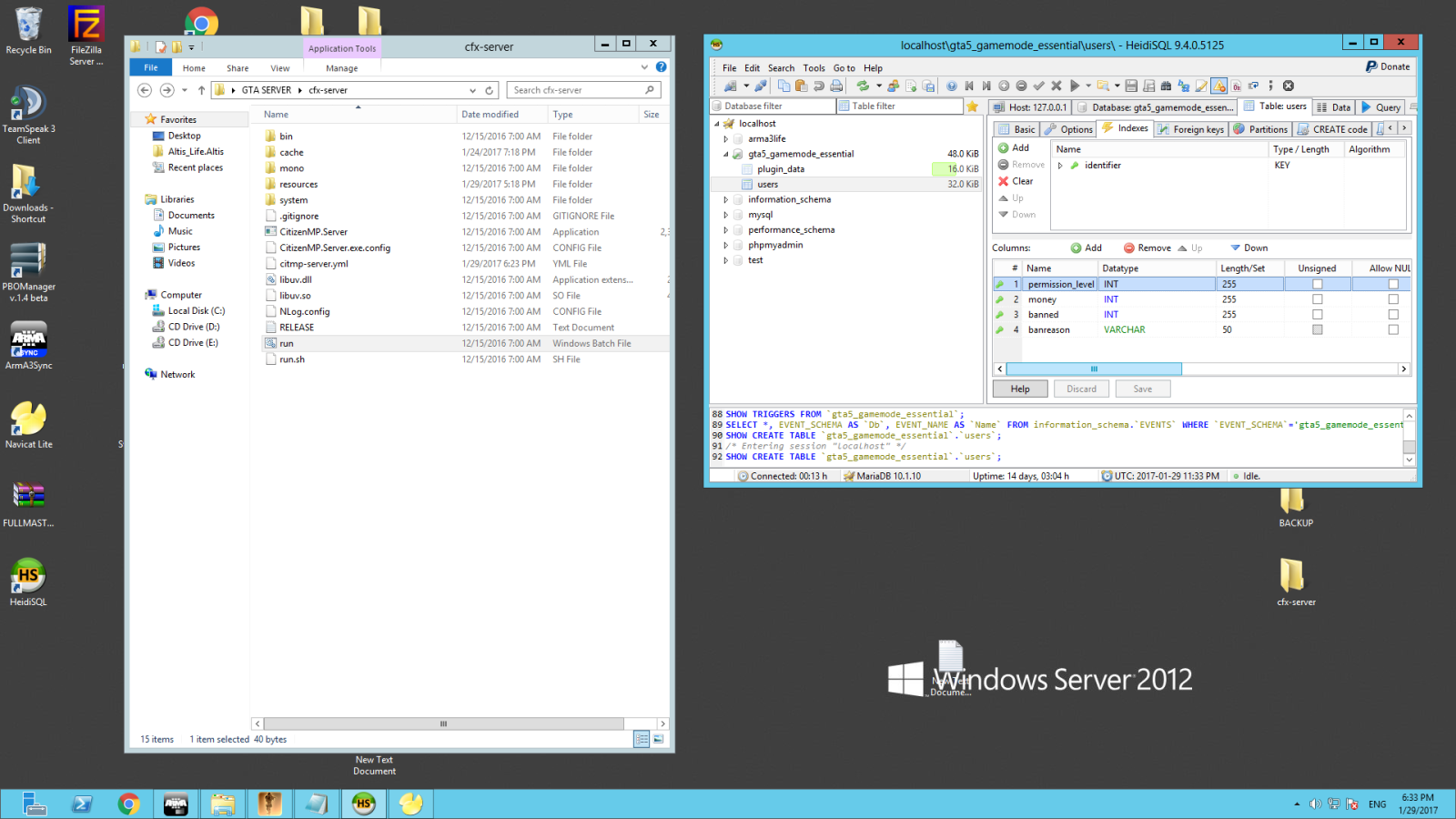1456x819 pixels.
Task: Expand mysql database node
Action: (726, 215)
